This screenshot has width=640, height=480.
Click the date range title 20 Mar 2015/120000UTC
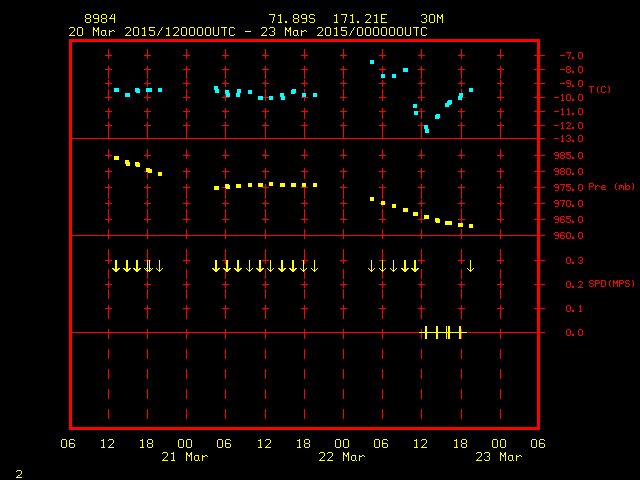[152, 32]
